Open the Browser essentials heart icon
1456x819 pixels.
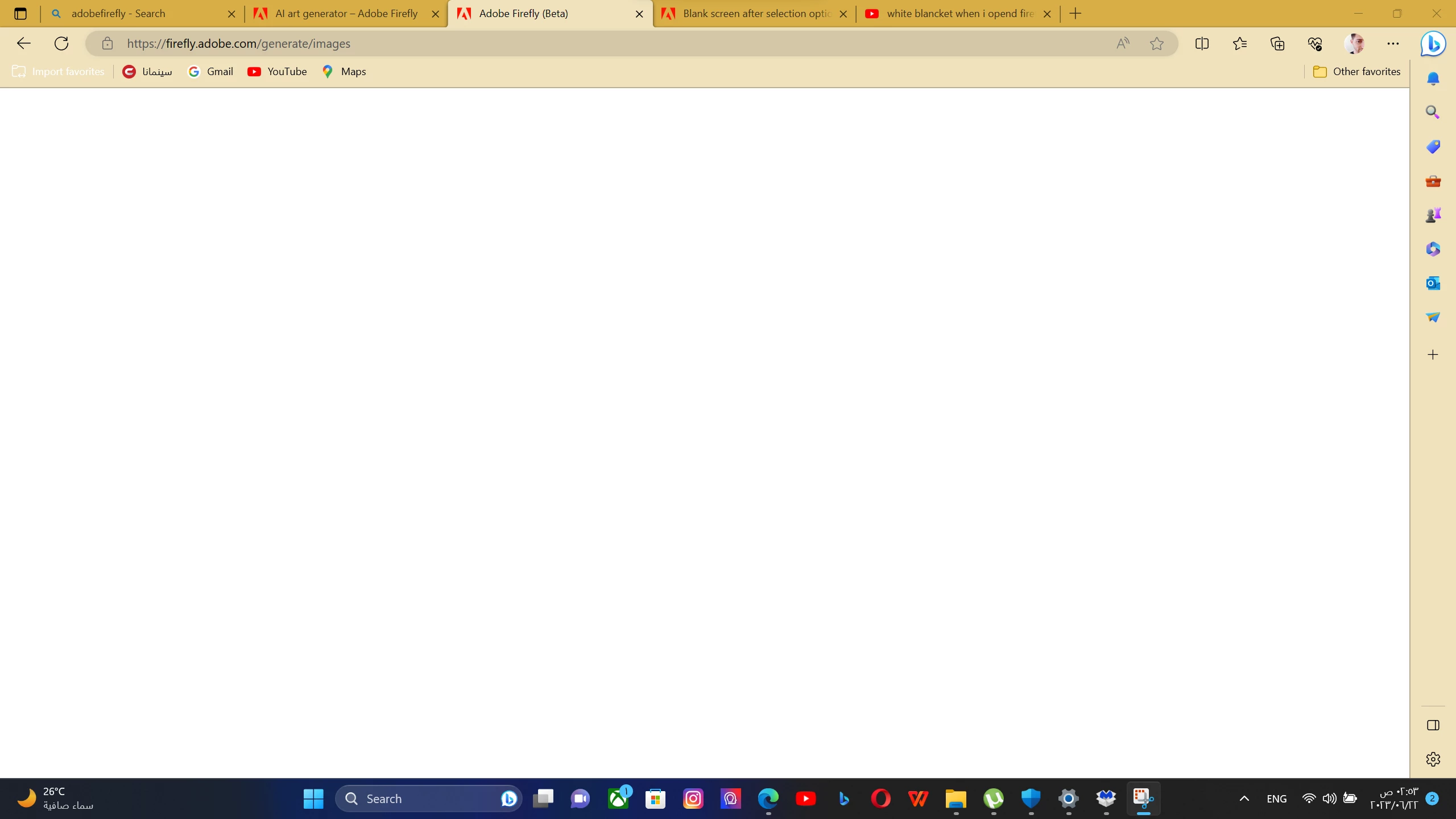pos(1315,44)
